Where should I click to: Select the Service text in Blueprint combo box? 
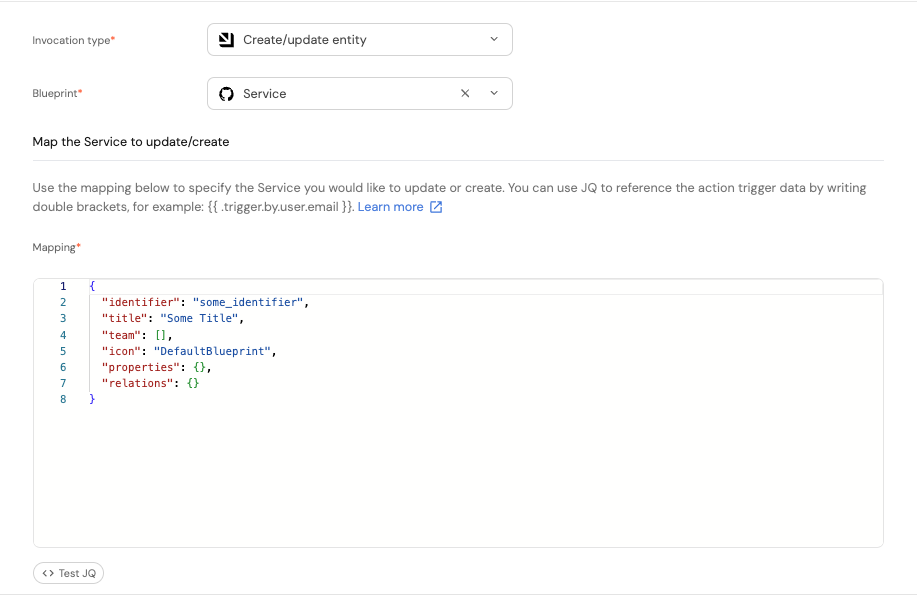tap(264, 94)
